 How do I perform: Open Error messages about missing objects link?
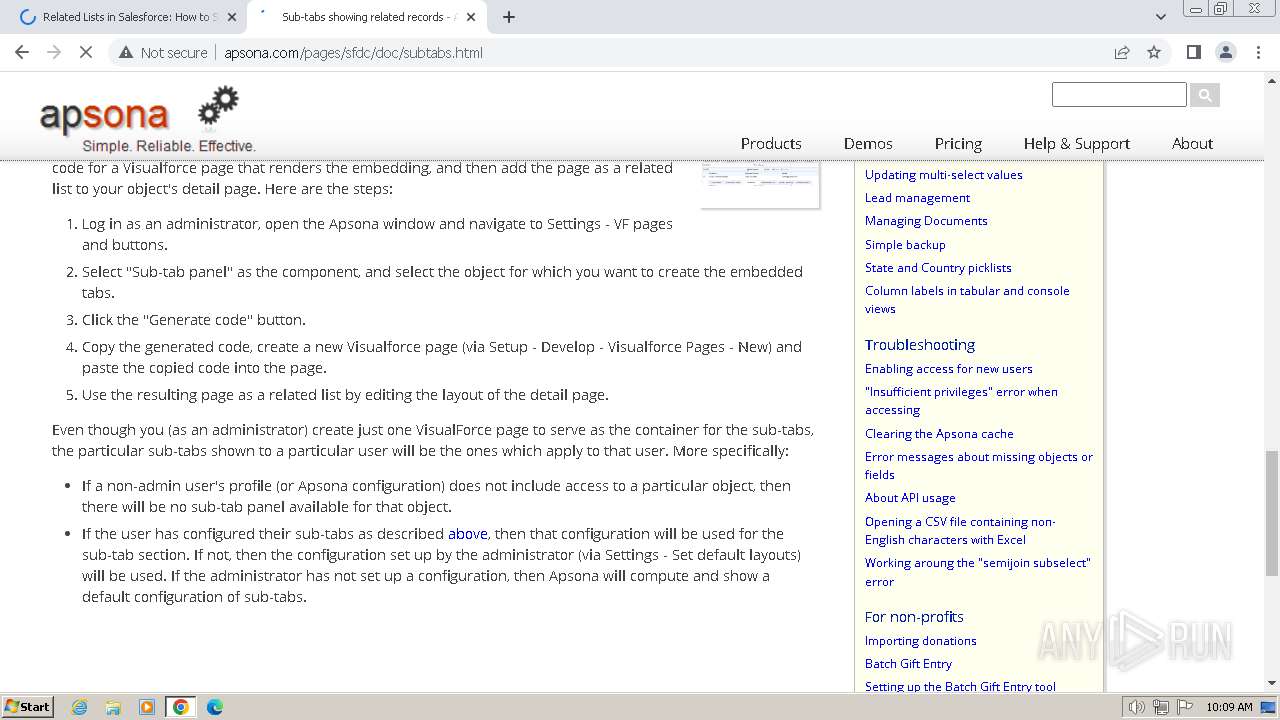pos(979,466)
